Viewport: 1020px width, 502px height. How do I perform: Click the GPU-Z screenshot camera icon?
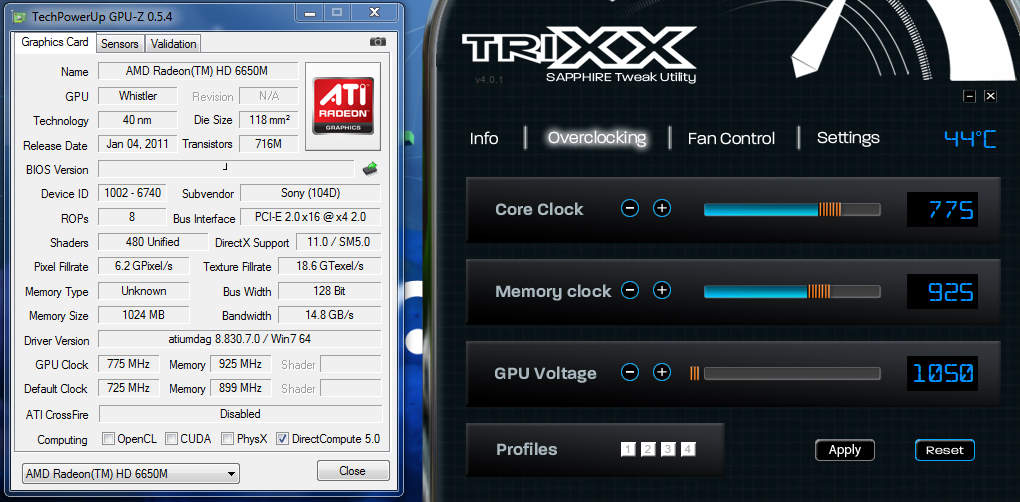click(377, 42)
